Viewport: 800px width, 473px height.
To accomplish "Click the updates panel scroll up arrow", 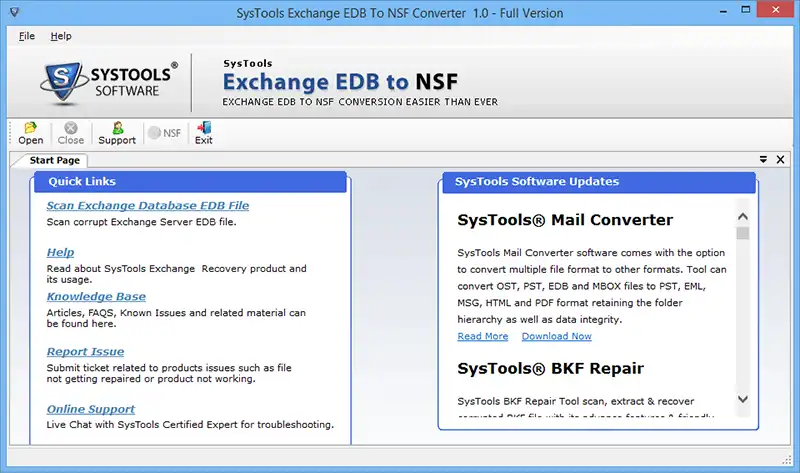I will tap(743, 217).
